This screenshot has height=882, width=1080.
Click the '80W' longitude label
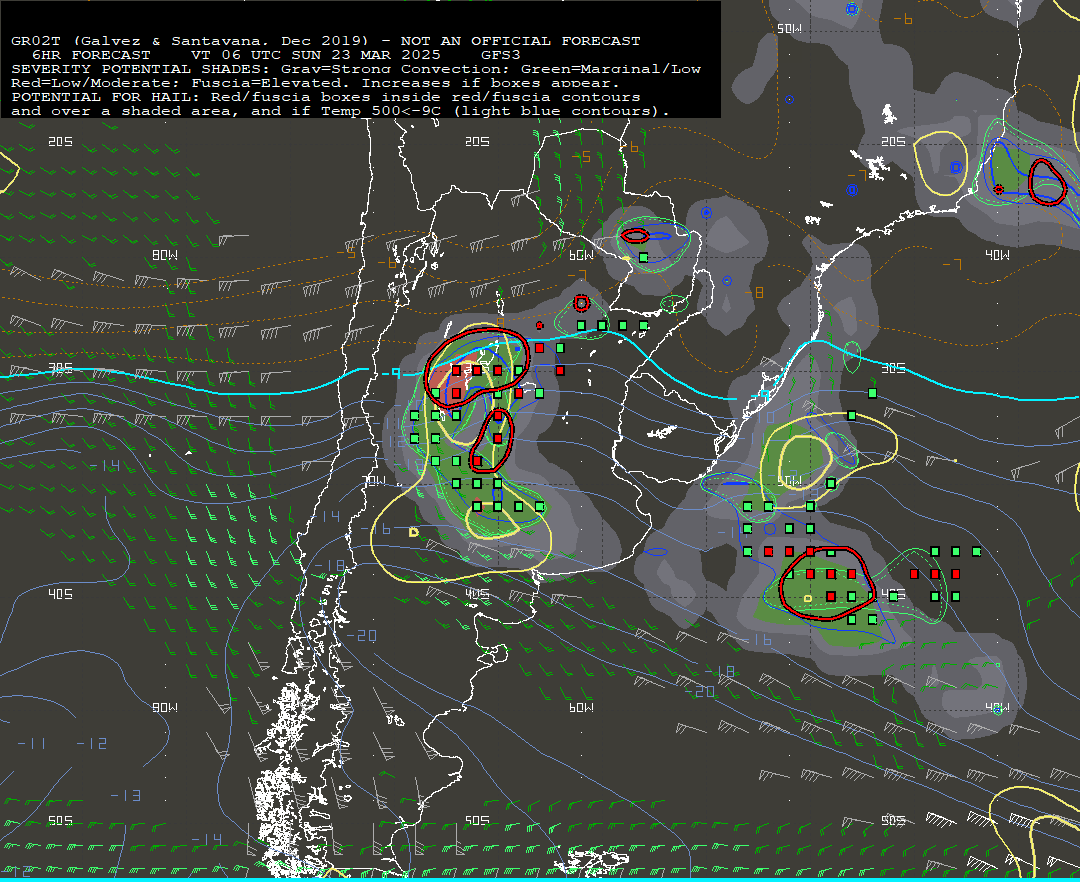(165, 255)
